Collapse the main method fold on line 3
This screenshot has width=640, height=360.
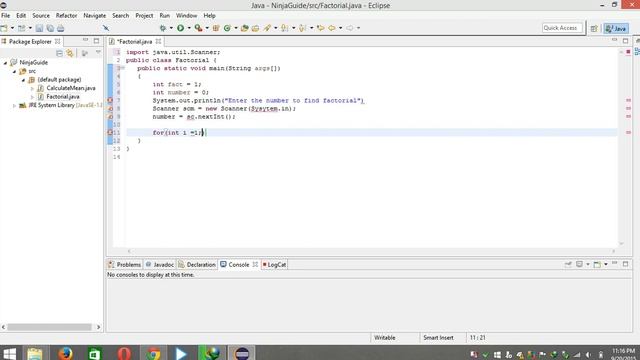tap(123, 68)
